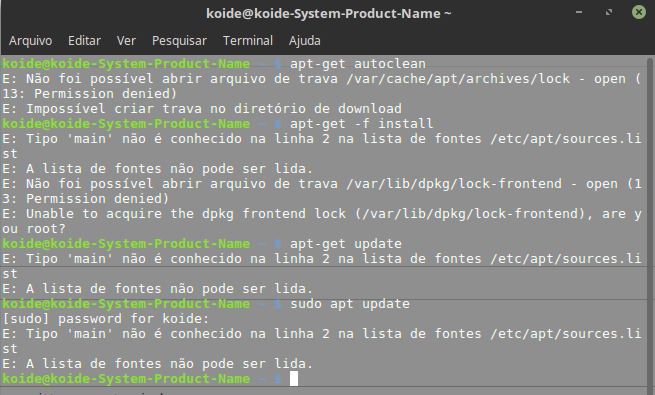Click 'E: Impossível criar trava no diretório' line
The height and width of the screenshot is (395, 655).
pyautogui.click(x=202, y=109)
